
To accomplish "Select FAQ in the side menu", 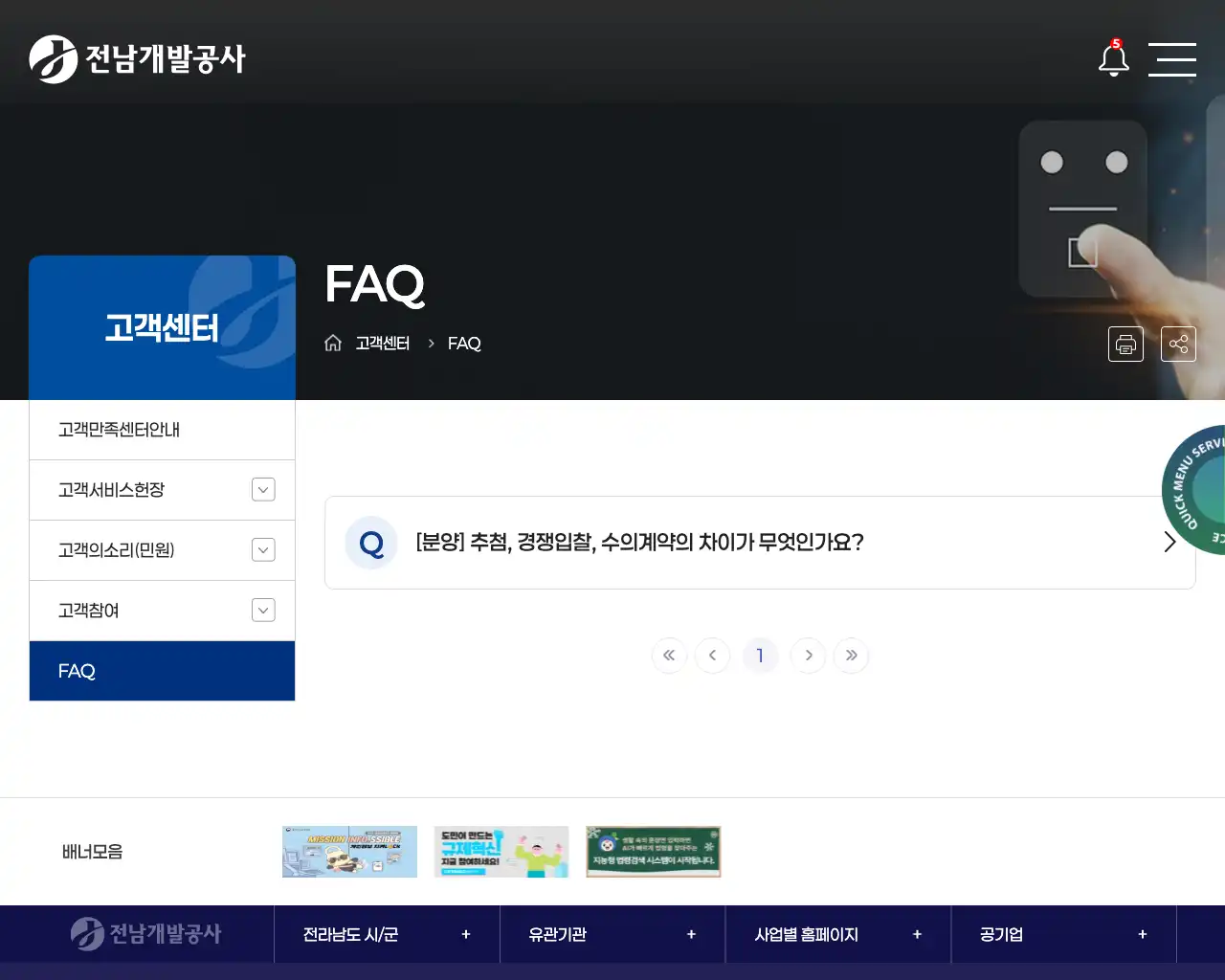I will 162,671.
